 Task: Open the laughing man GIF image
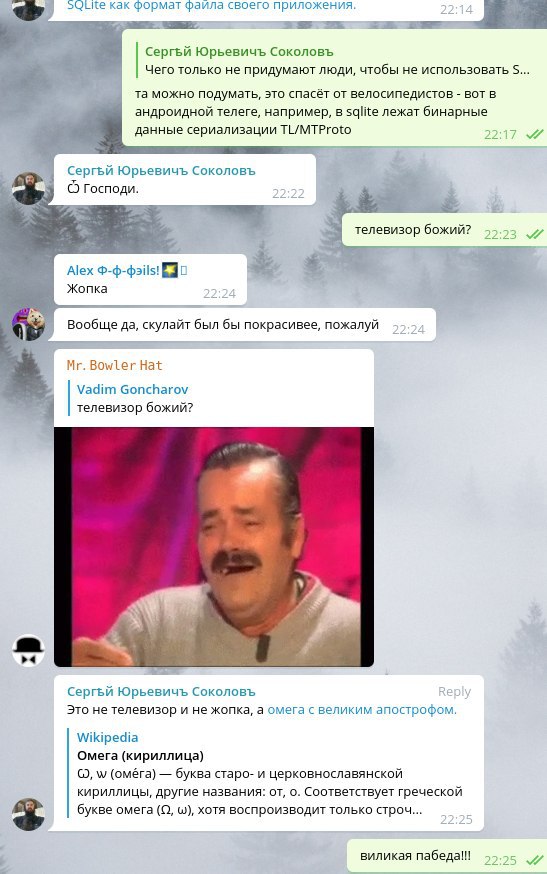click(214, 546)
